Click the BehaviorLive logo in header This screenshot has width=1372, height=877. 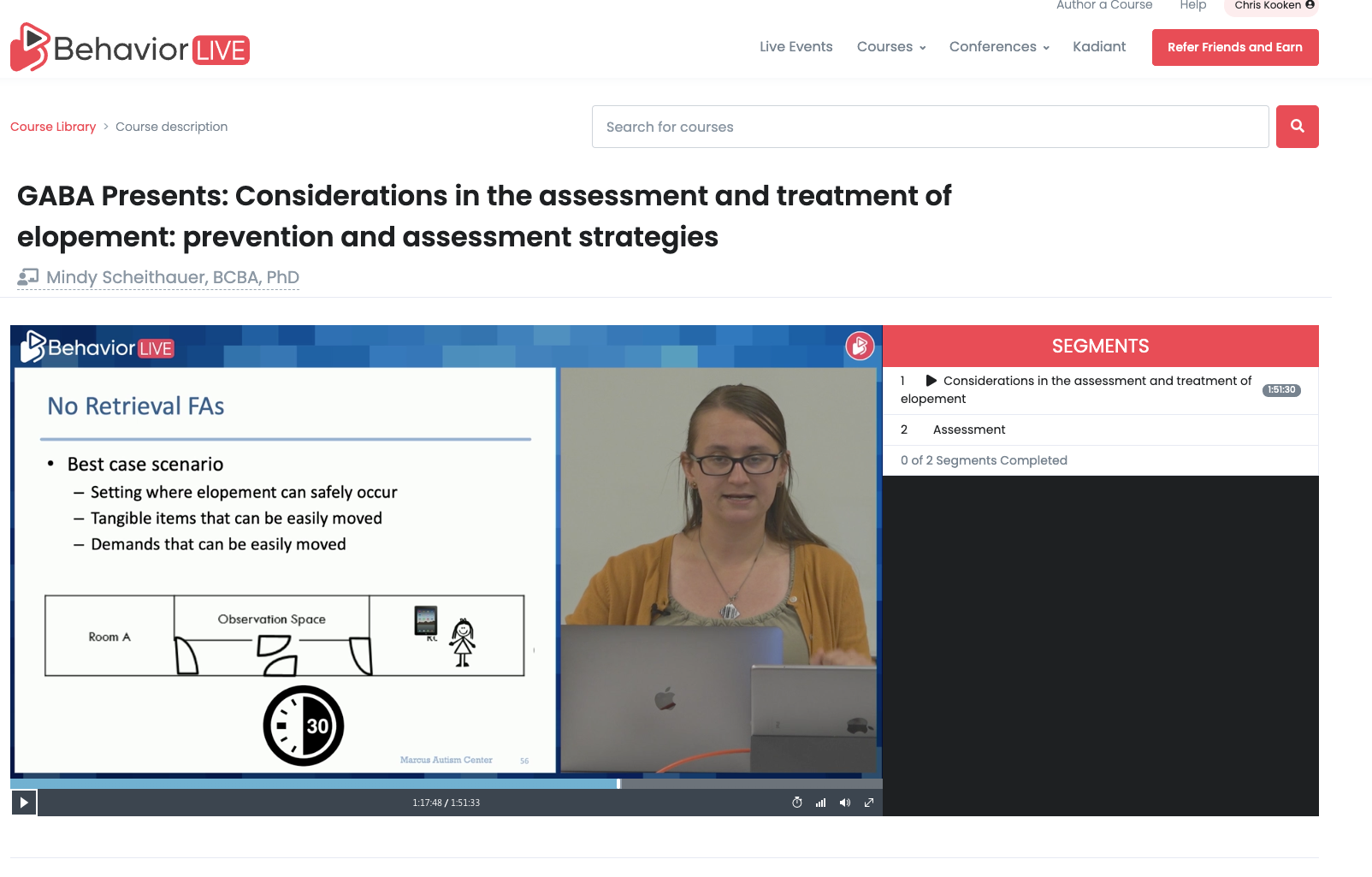[x=130, y=47]
